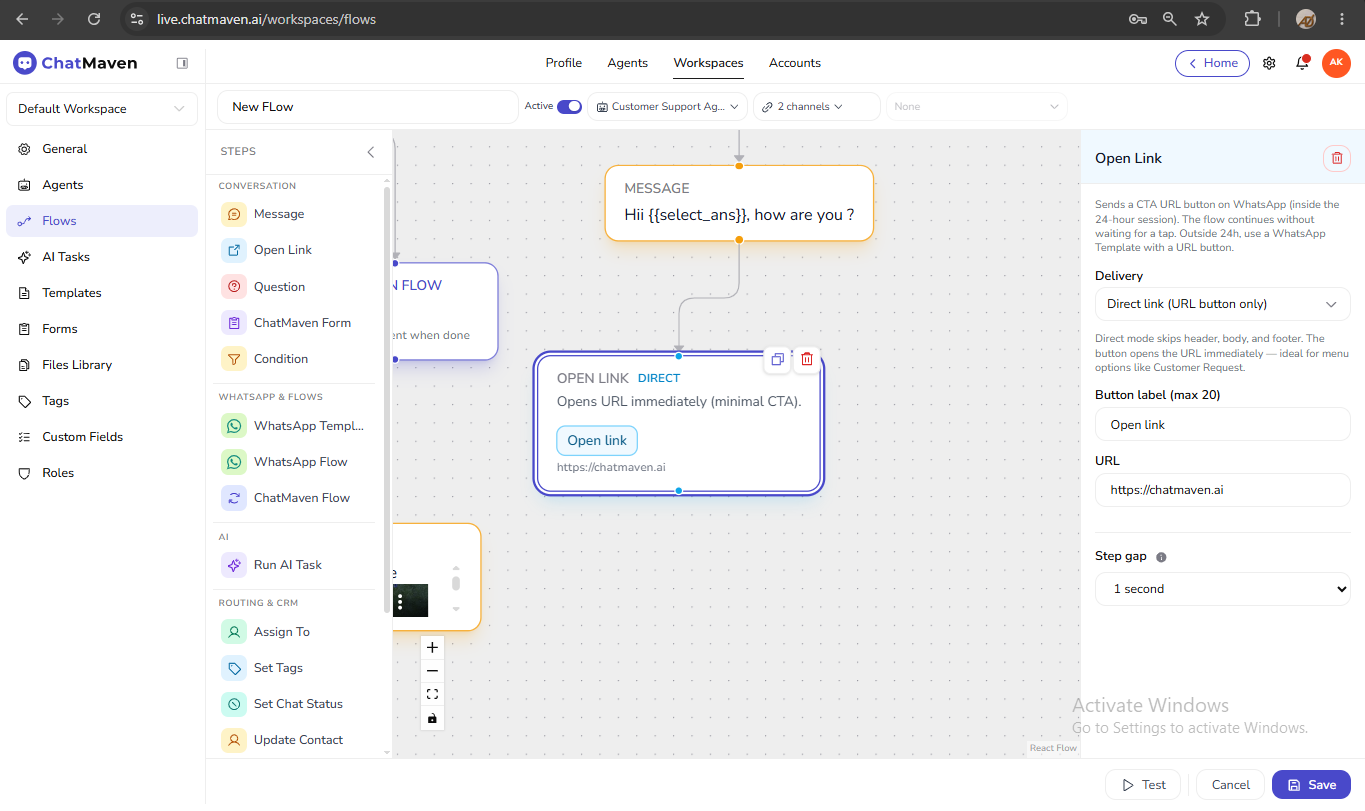The height and width of the screenshot is (811, 1365).
Task: Open General in the sidebar
Action: coord(102,149)
